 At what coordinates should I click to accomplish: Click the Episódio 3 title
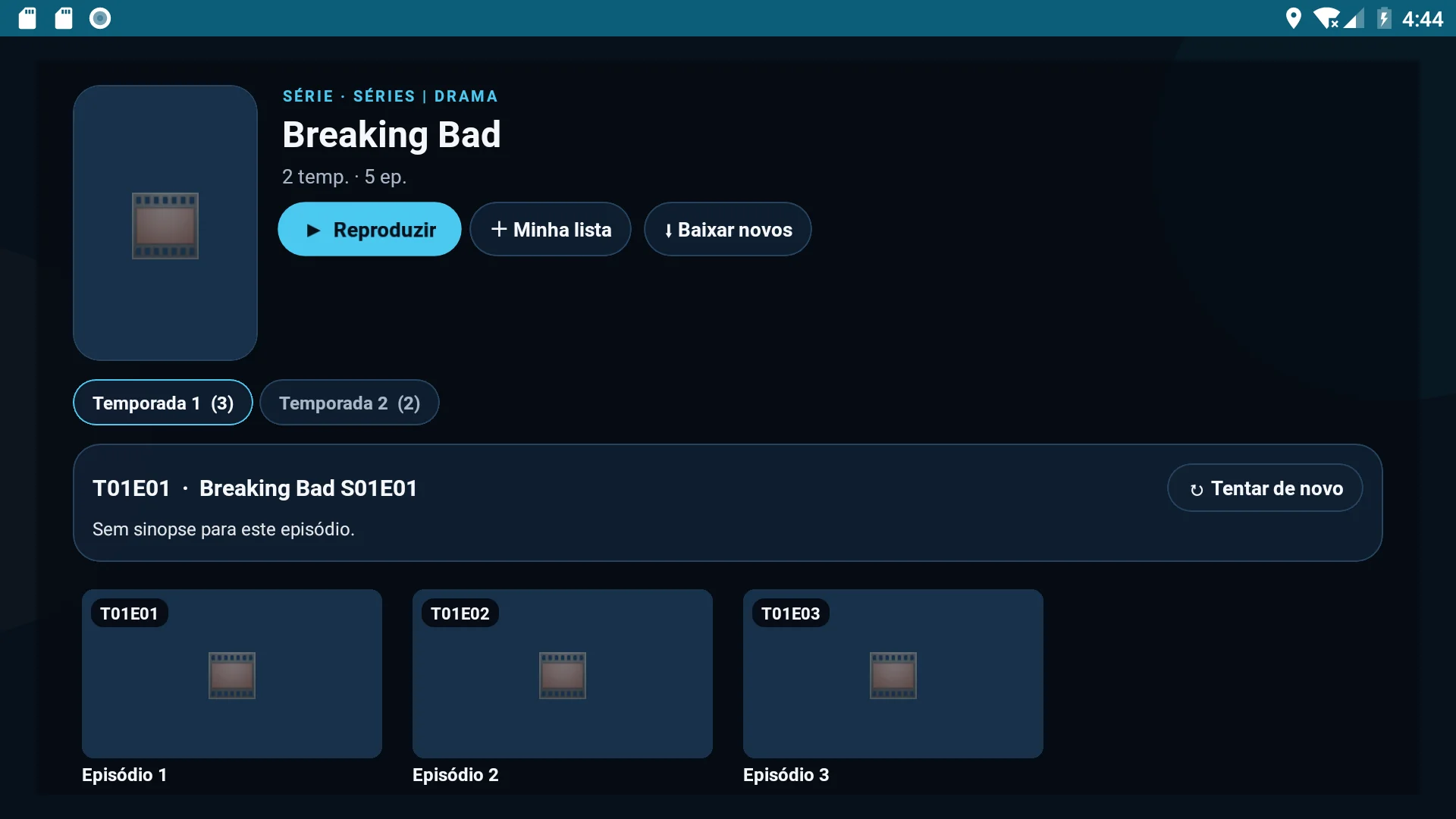tap(786, 775)
